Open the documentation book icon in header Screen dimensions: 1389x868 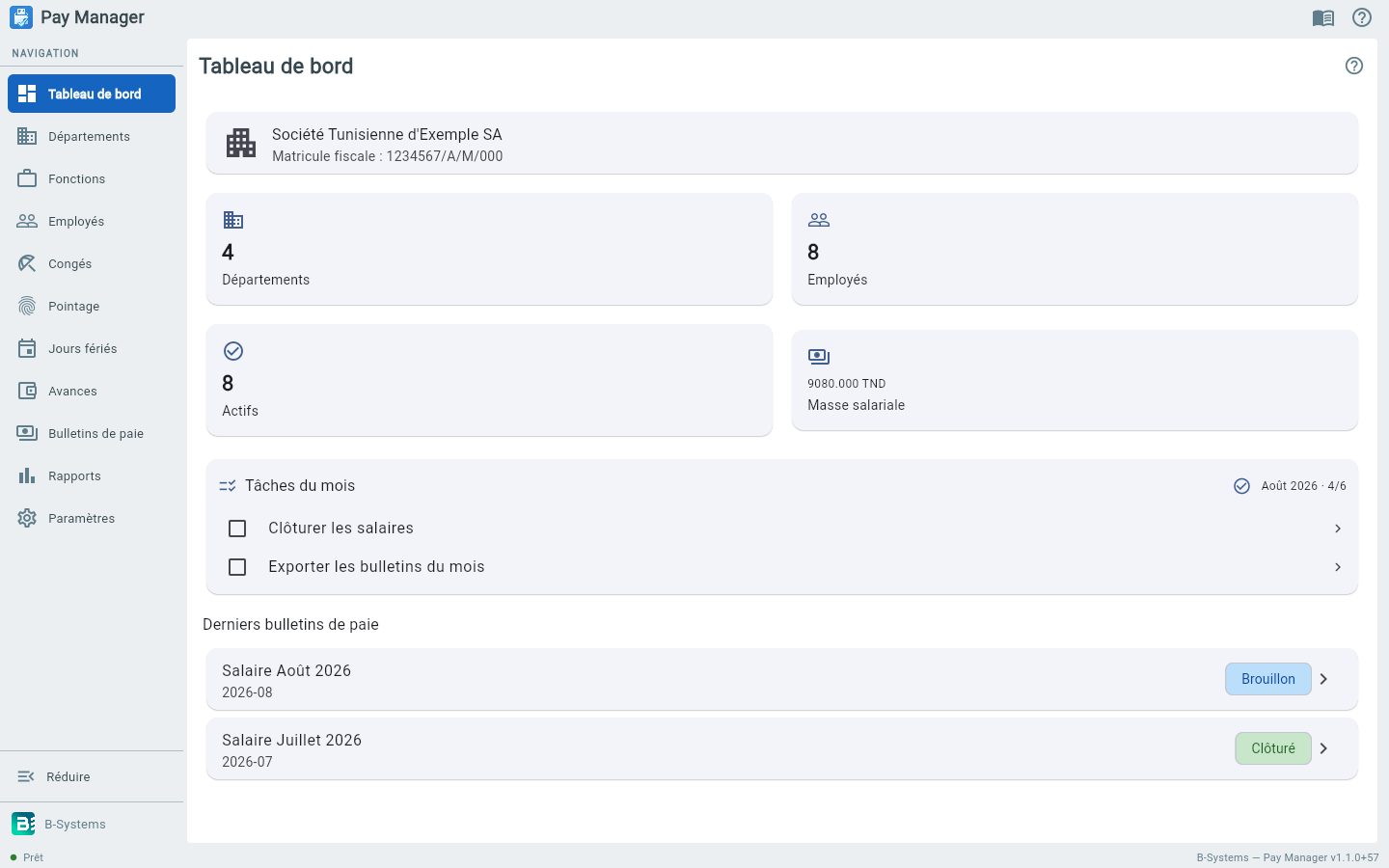coord(1323,17)
